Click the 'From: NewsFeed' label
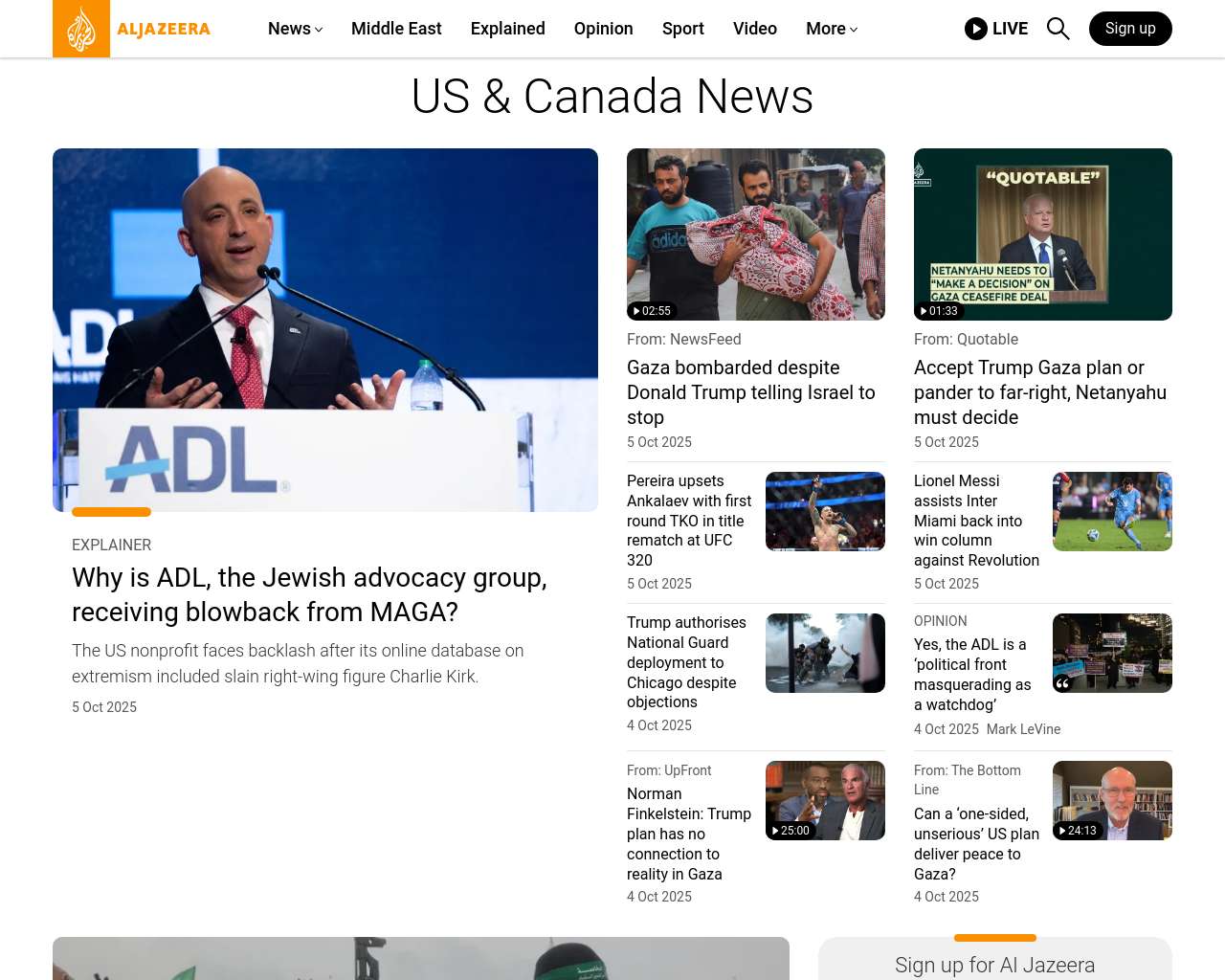1225x980 pixels. 684,340
